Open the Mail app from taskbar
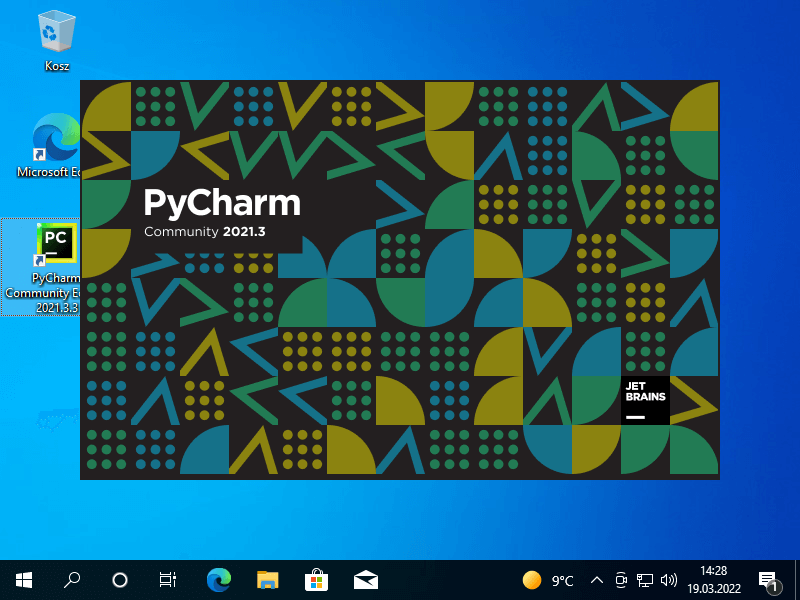The image size is (800, 600). 366,580
